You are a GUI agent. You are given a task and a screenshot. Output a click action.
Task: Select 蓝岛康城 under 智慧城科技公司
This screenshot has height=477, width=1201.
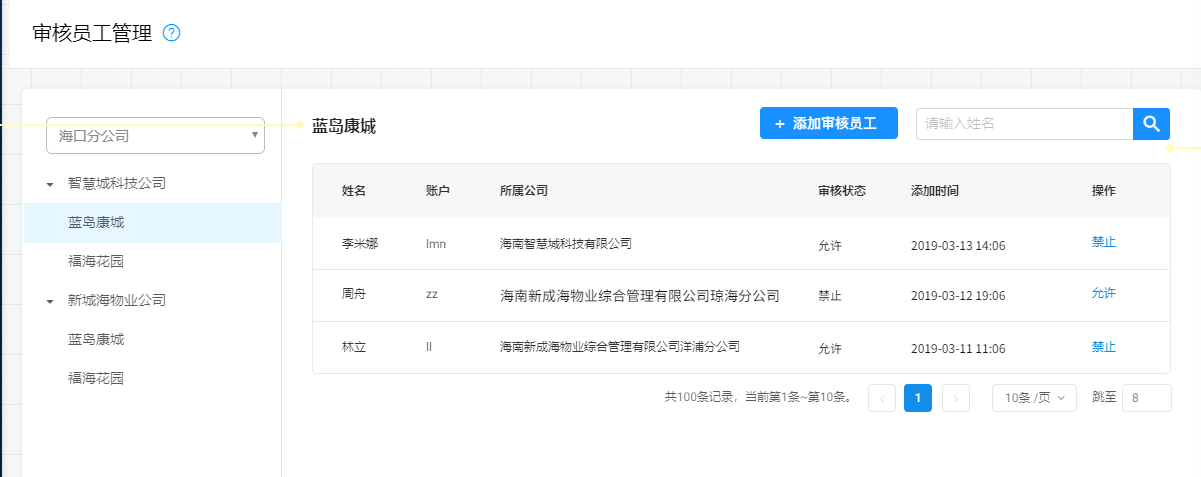(x=96, y=223)
